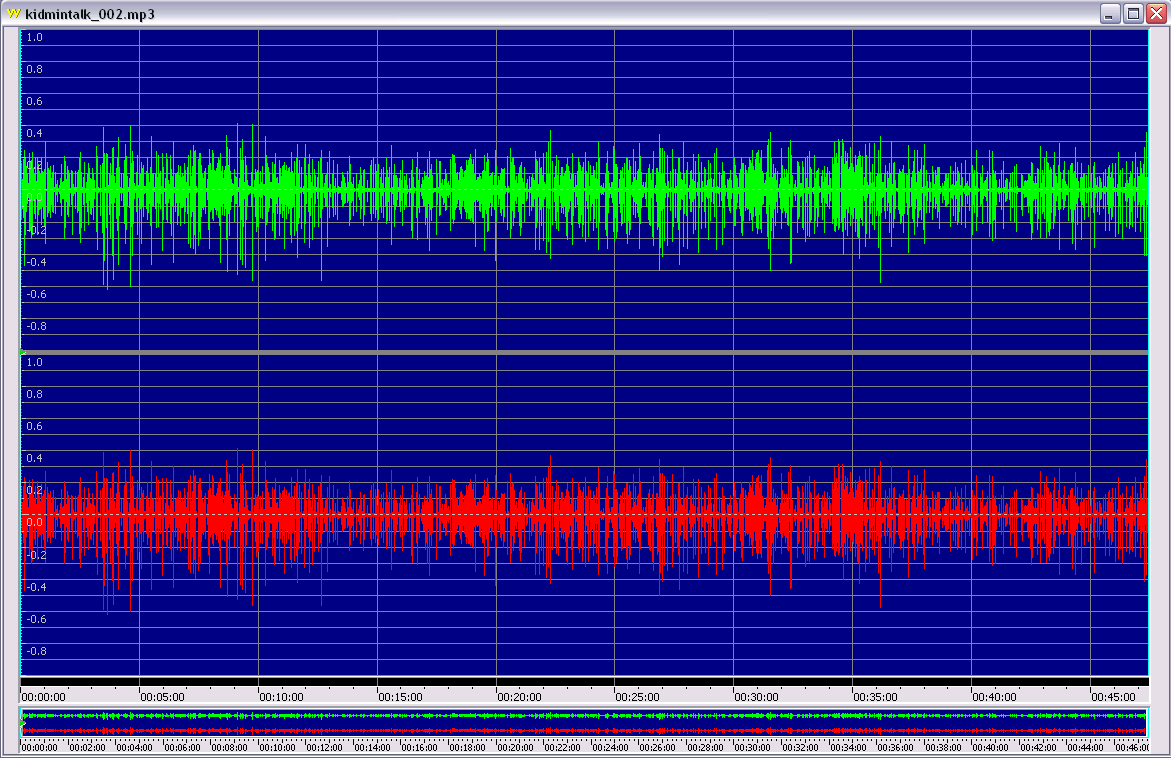
Task: Click 00:44:00 on the overview ruler
Action: (x=1085, y=747)
